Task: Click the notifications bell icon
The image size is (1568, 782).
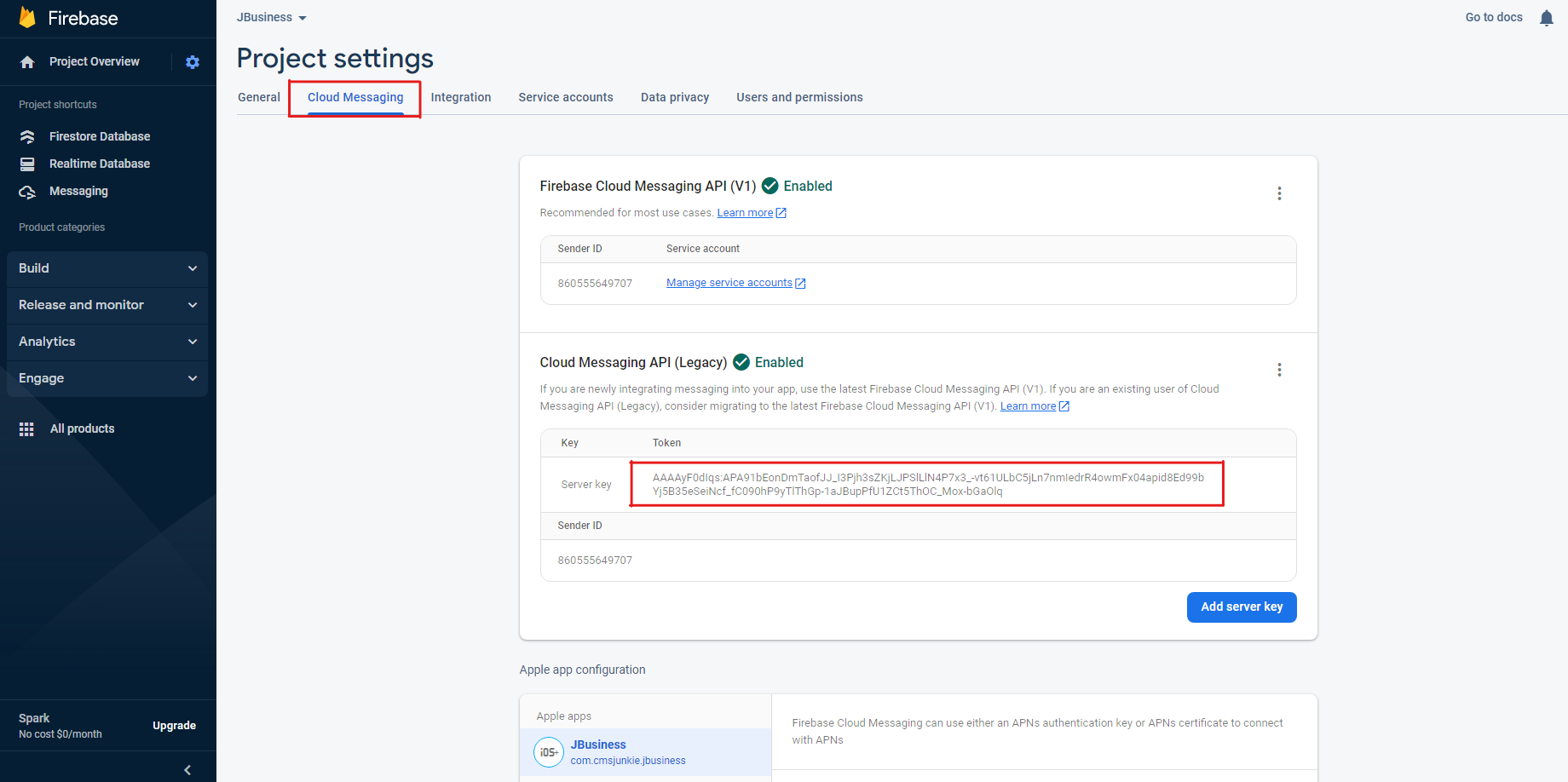Action: coord(1546,18)
